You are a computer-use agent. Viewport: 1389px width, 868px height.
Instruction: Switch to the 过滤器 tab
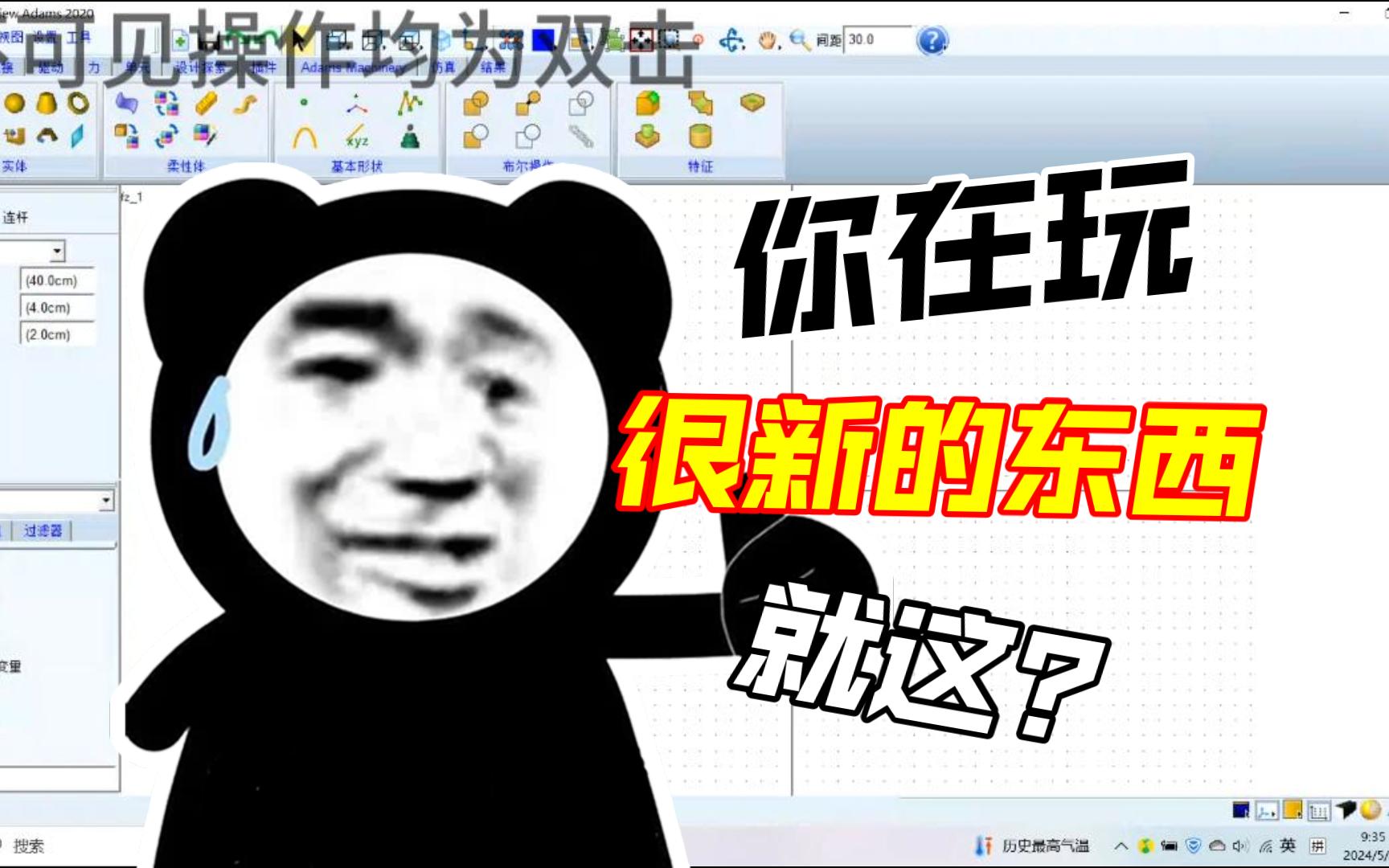coord(43,530)
